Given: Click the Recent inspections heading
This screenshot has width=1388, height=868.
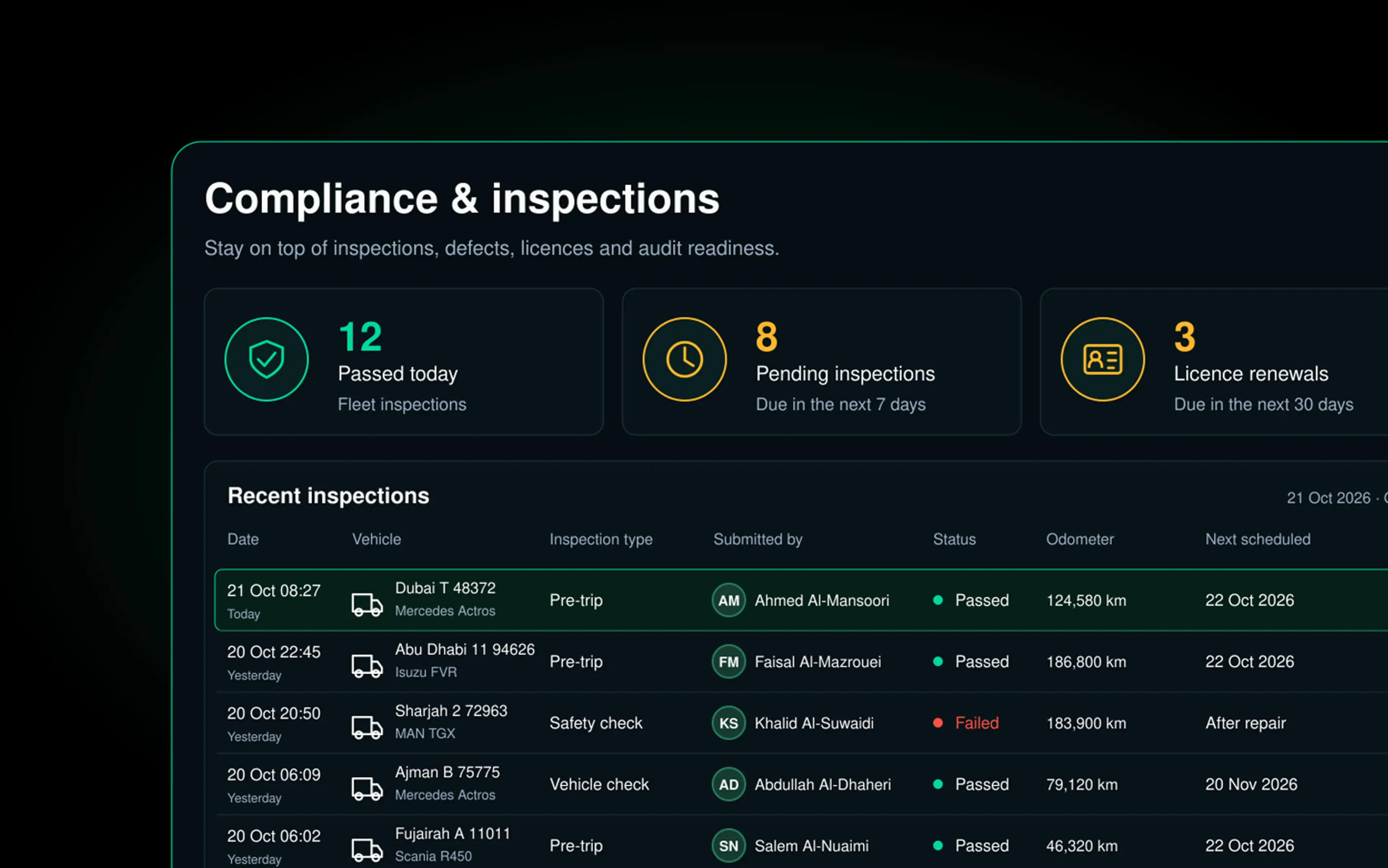Looking at the screenshot, I should pyautogui.click(x=329, y=496).
